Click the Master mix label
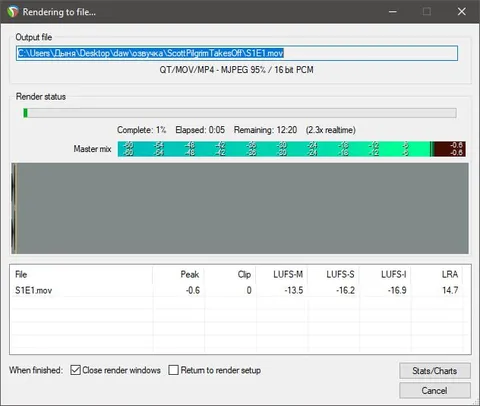Viewport: 480px width, 406px height. (92, 149)
